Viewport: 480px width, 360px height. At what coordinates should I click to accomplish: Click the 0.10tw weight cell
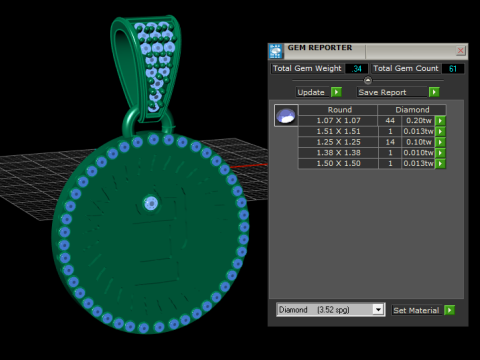pos(419,142)
